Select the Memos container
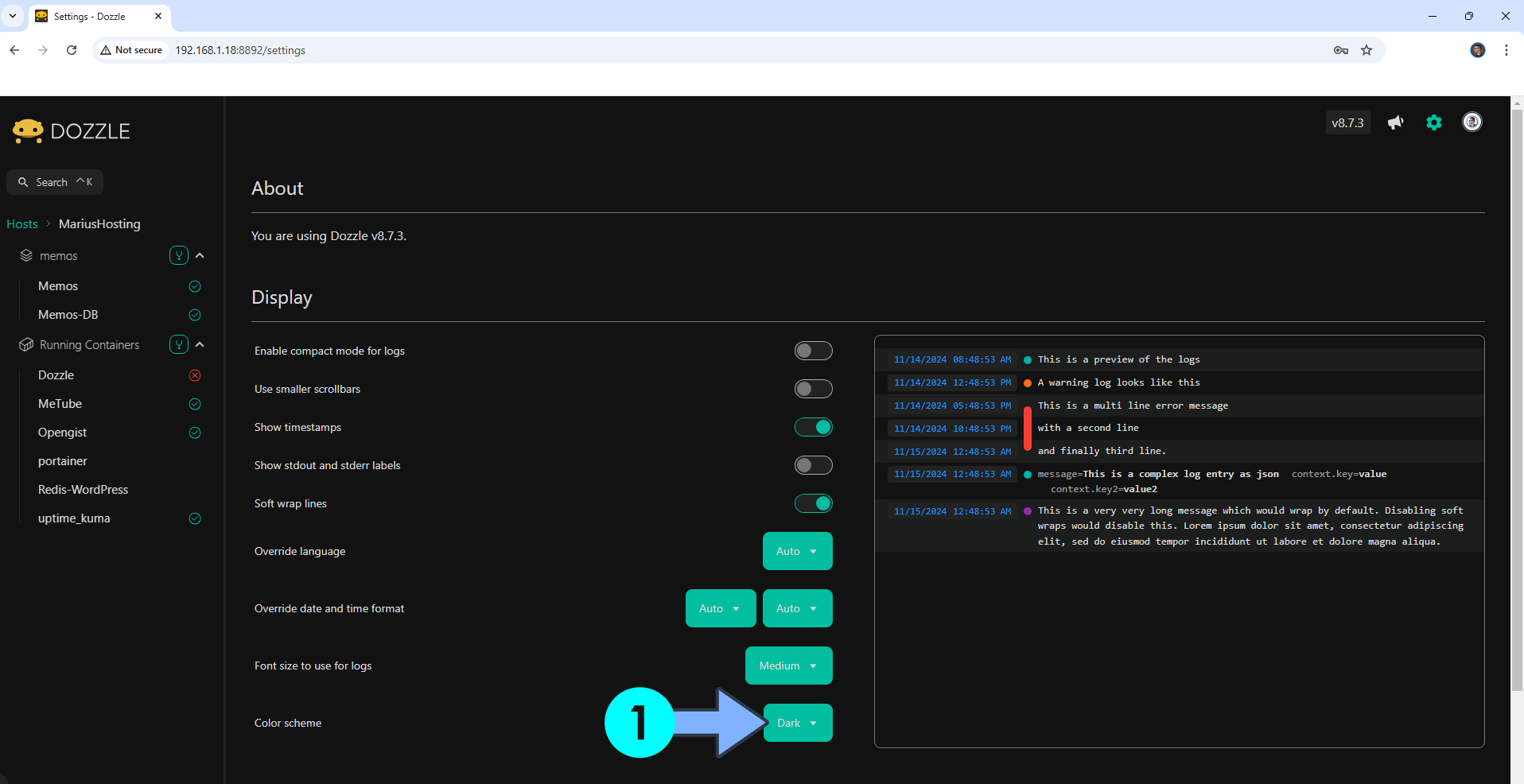Screen dimensions: 1524x784 [x=58, y=286]
